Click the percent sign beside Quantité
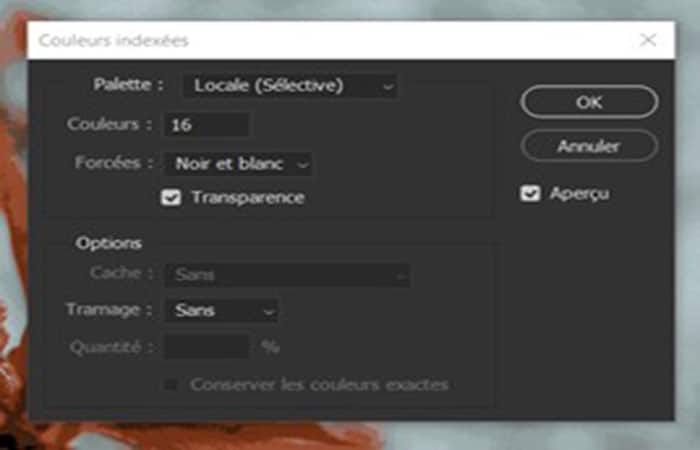 point(270,346)
